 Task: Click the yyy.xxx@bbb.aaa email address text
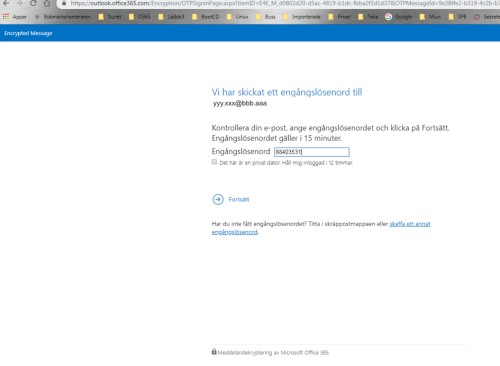(x=240, y=103)
